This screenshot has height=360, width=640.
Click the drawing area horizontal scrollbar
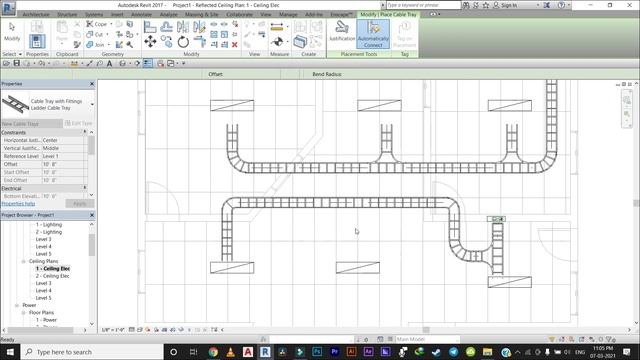pos(426,329)
